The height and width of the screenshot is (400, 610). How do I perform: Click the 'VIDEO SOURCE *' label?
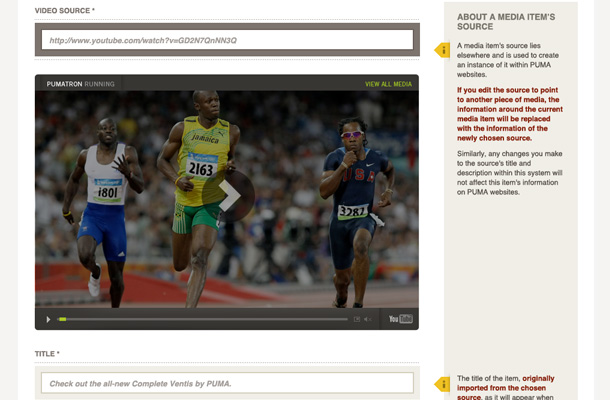65,11
